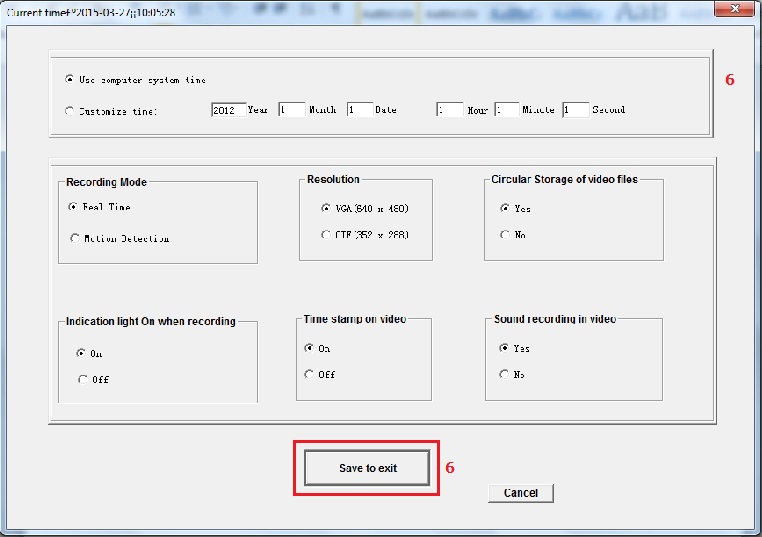The height and width of the screenshot is (537, 762).
Task: Click the Date input box
Action: tap(360, 110)
